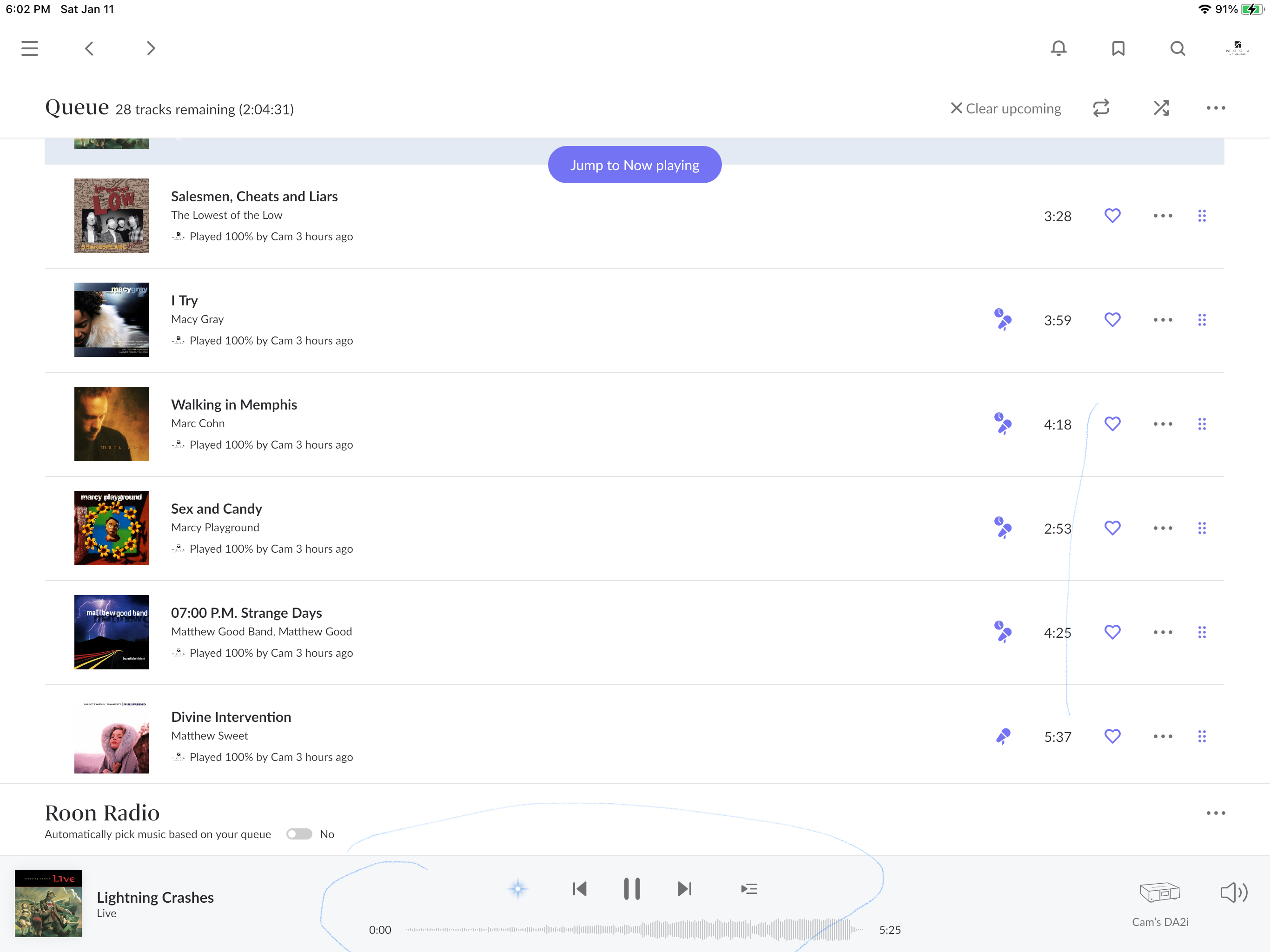The width and height of the screenshot is (1270, 952).
Task: Clear upcoming tracks in queue
Action: (x=1006, y=108)
